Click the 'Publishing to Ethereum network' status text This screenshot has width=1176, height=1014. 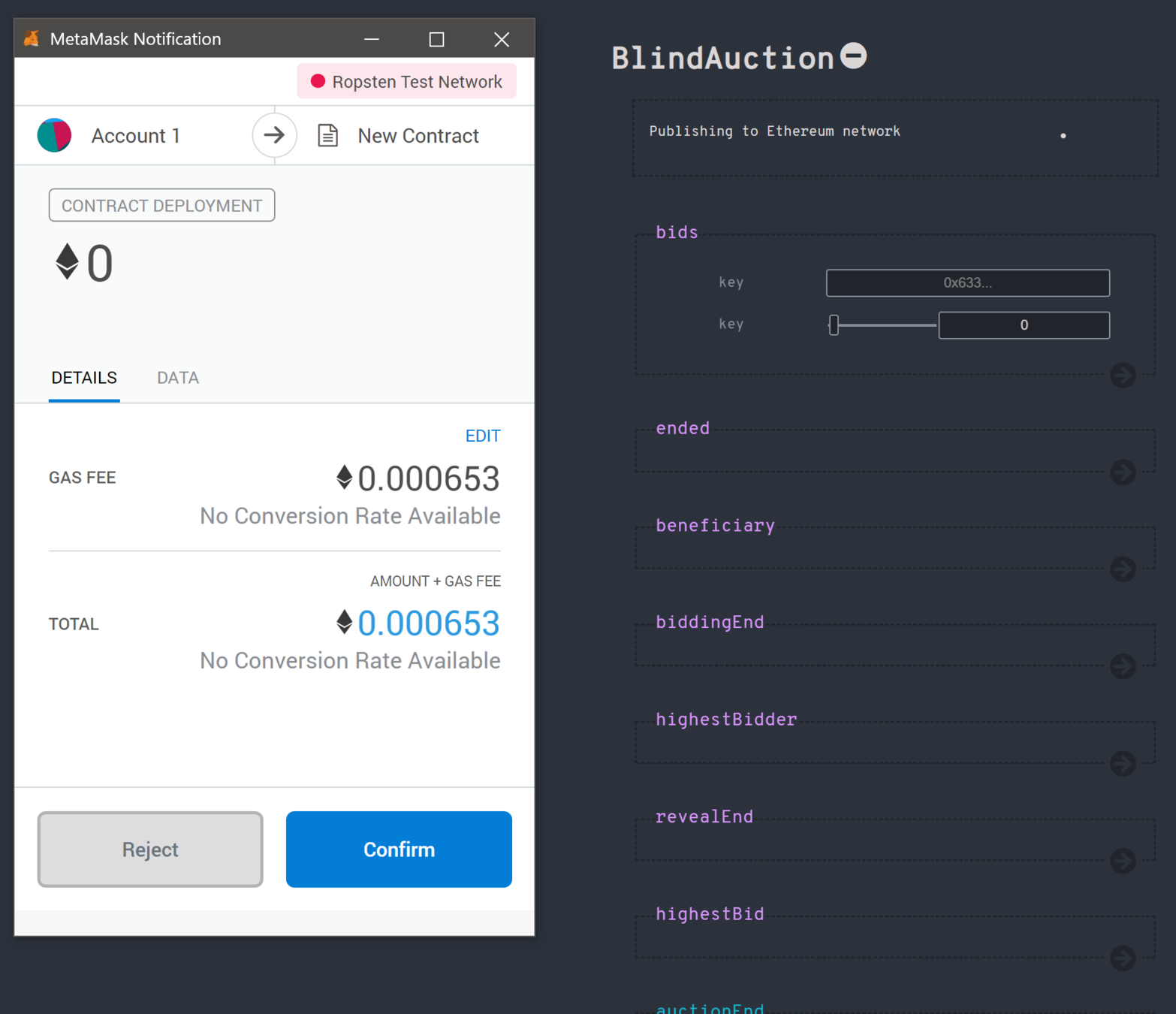click(774, 131)
